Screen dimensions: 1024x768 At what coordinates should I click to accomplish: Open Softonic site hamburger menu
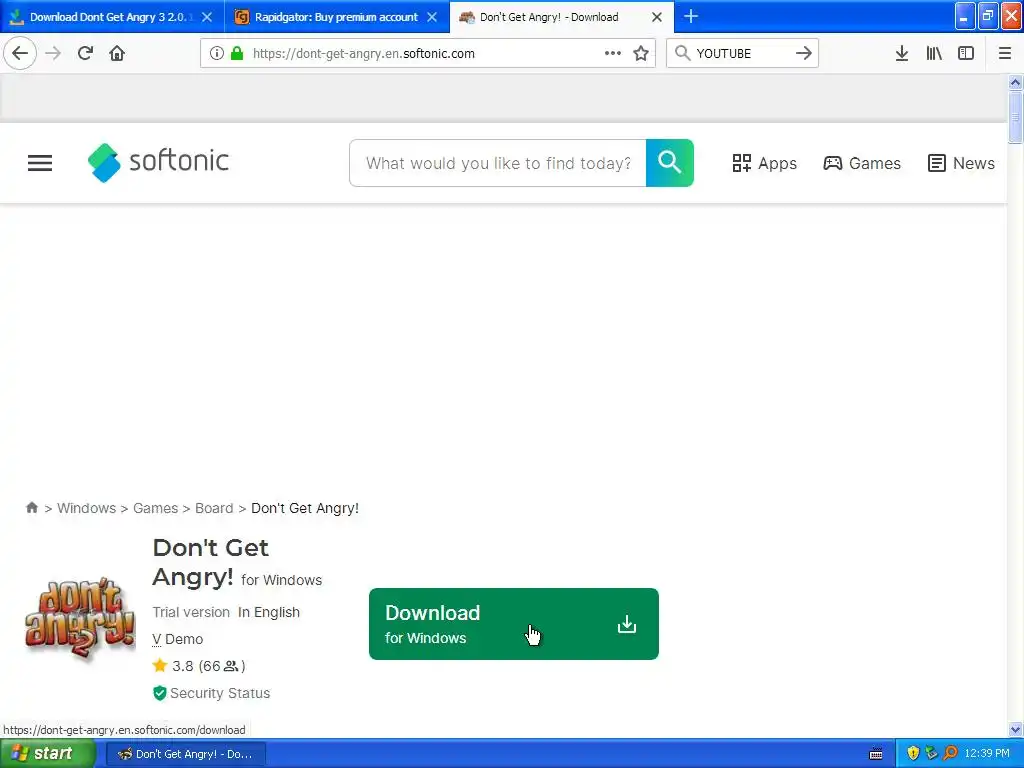tap(40, 163)
